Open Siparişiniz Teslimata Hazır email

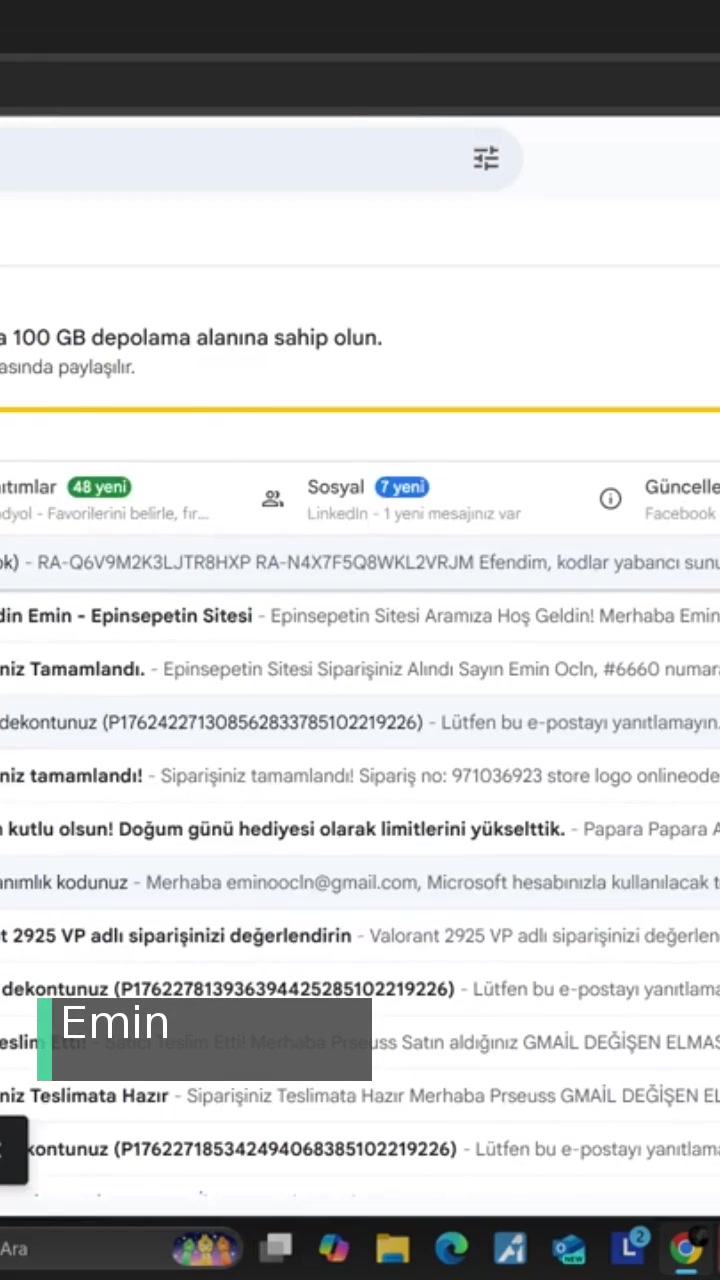(x=360, y=1095)
